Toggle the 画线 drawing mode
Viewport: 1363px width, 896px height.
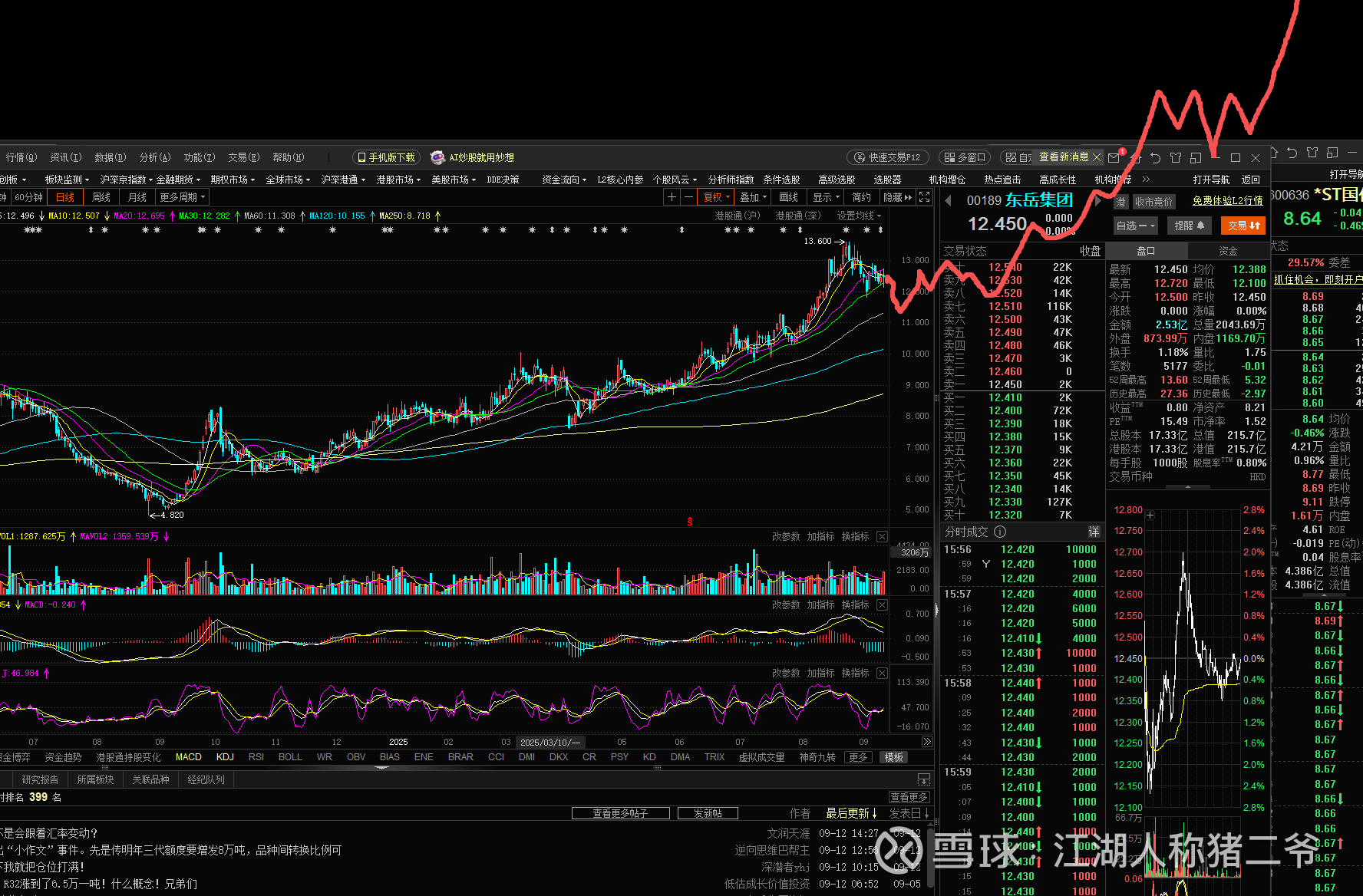pyautogui.click(x=789, y=197)
